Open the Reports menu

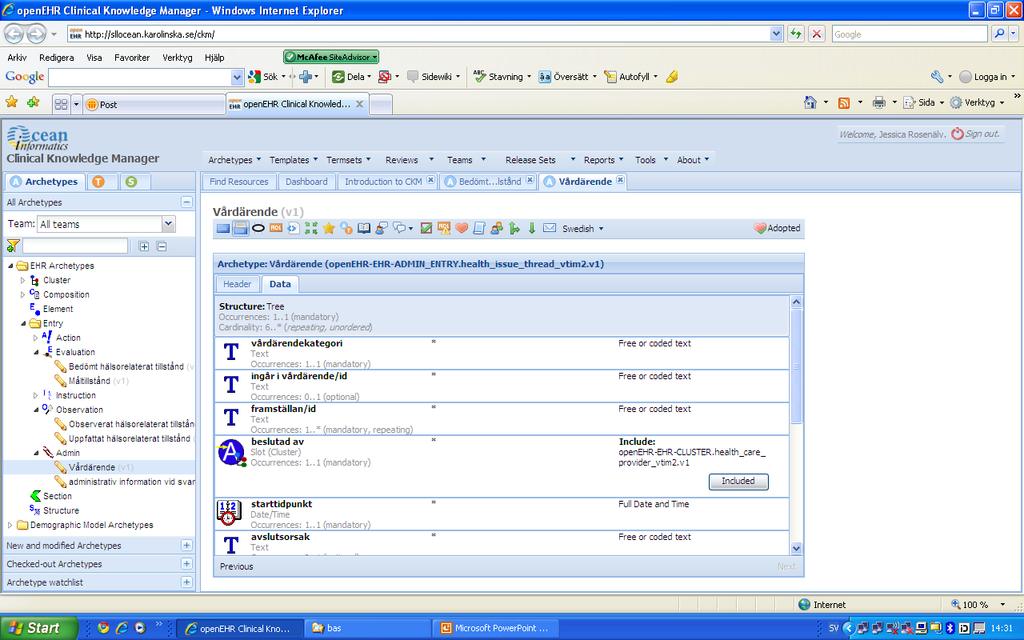603,160
